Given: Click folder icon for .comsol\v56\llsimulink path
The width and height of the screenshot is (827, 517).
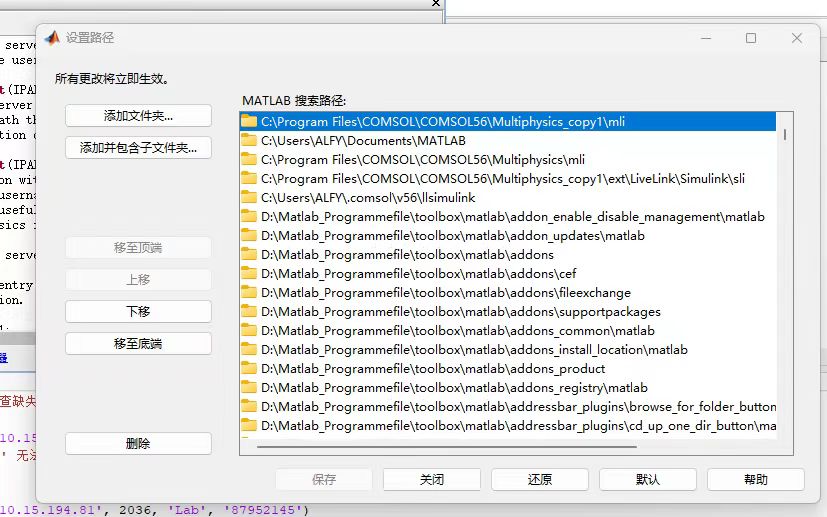Looking at the screenshot, I should click(249, 197).
